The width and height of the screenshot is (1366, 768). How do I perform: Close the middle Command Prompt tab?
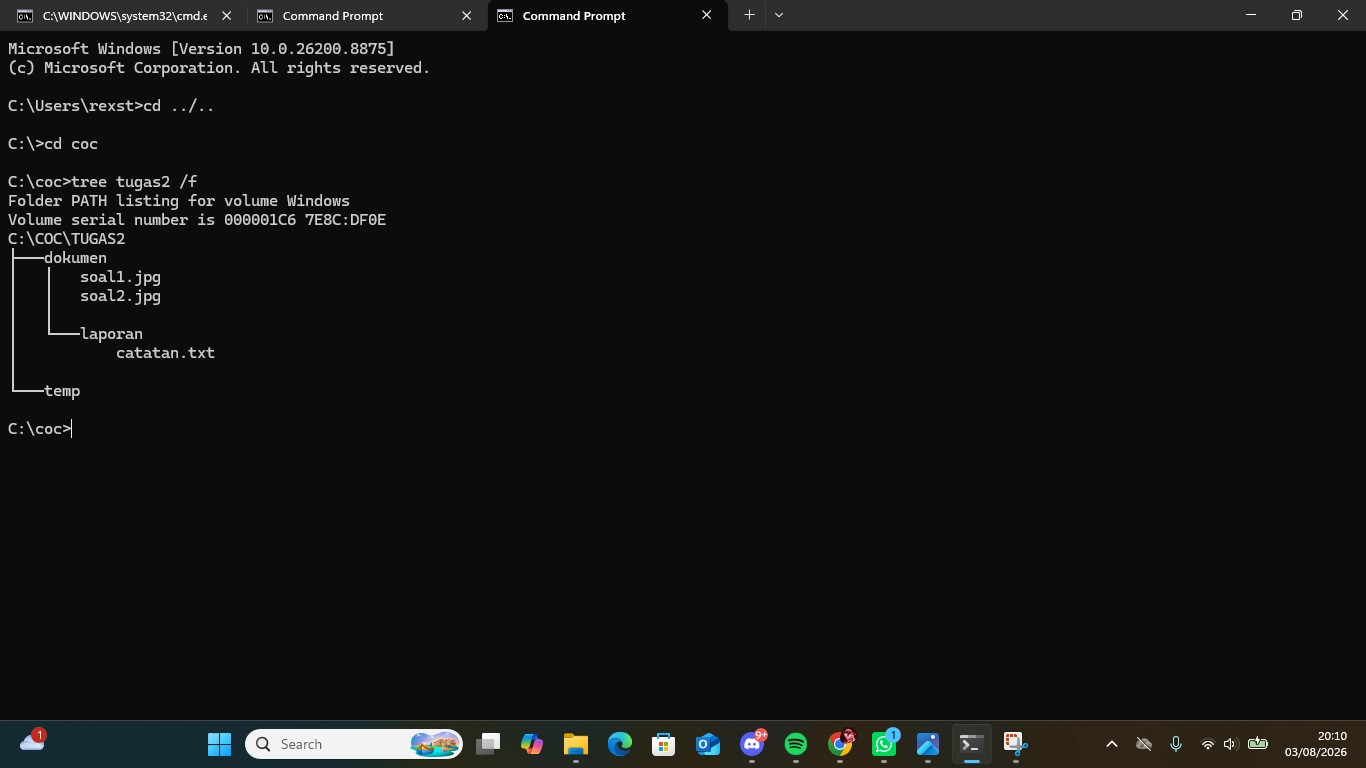click(467, 16)
